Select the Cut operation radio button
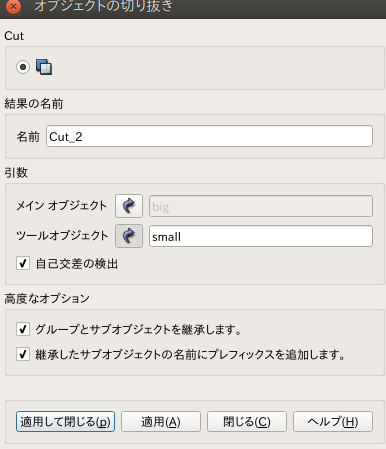This screenshot has width=386, height=449. tap(23, 67)
